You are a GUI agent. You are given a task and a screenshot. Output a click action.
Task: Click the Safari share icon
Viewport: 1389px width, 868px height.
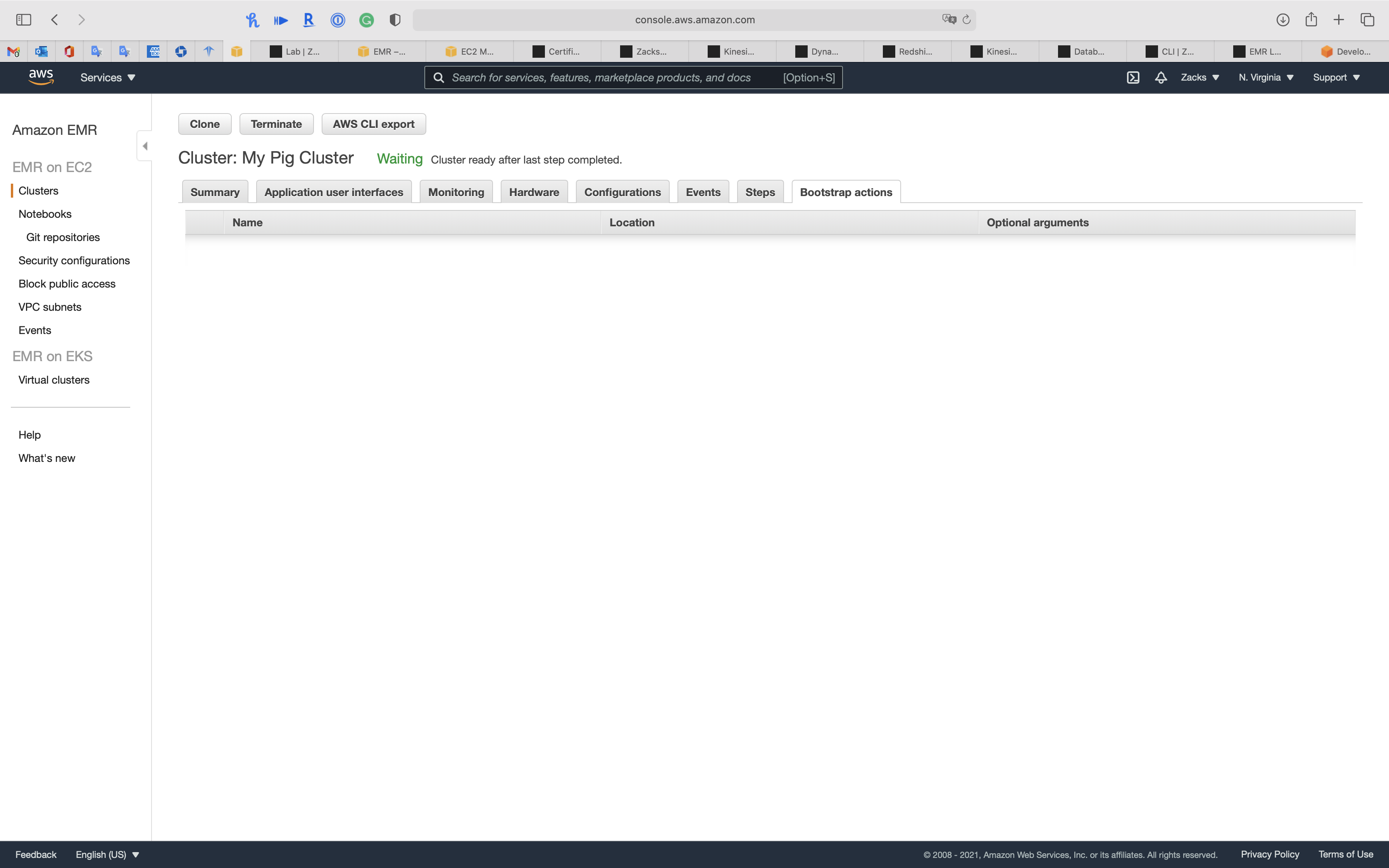pos(1311,19)
